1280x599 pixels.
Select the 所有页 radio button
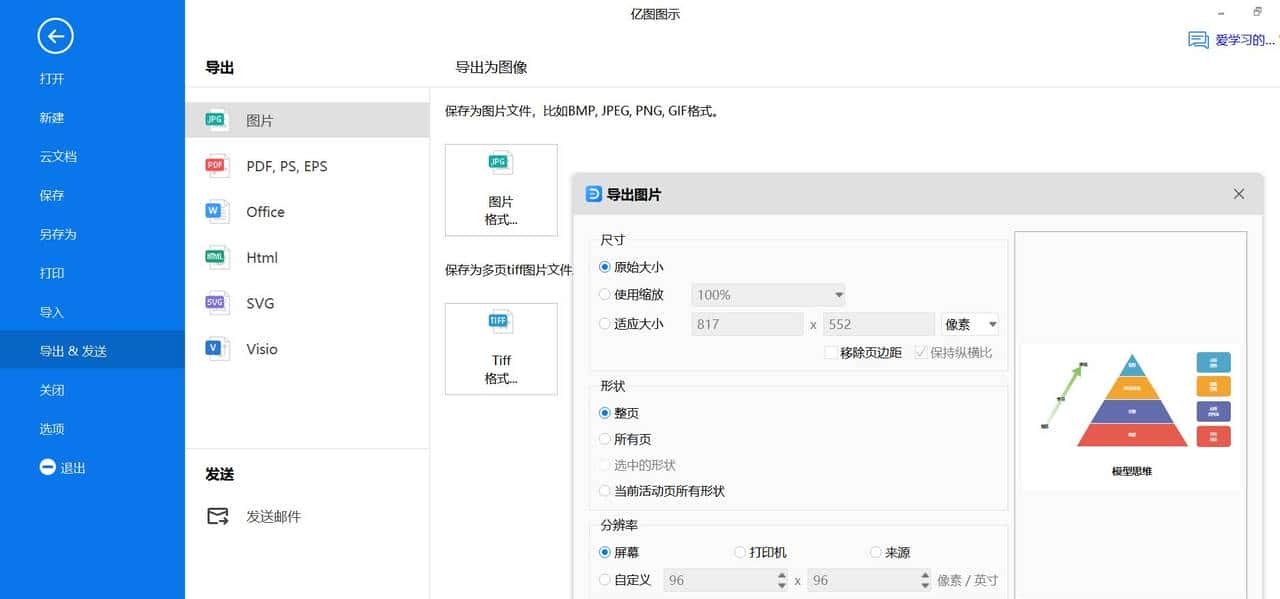click(x=605, y=438)
